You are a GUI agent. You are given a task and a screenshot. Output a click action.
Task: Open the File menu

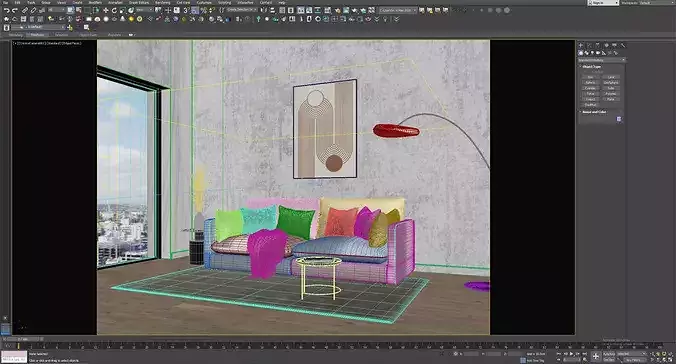coord(5,3)
